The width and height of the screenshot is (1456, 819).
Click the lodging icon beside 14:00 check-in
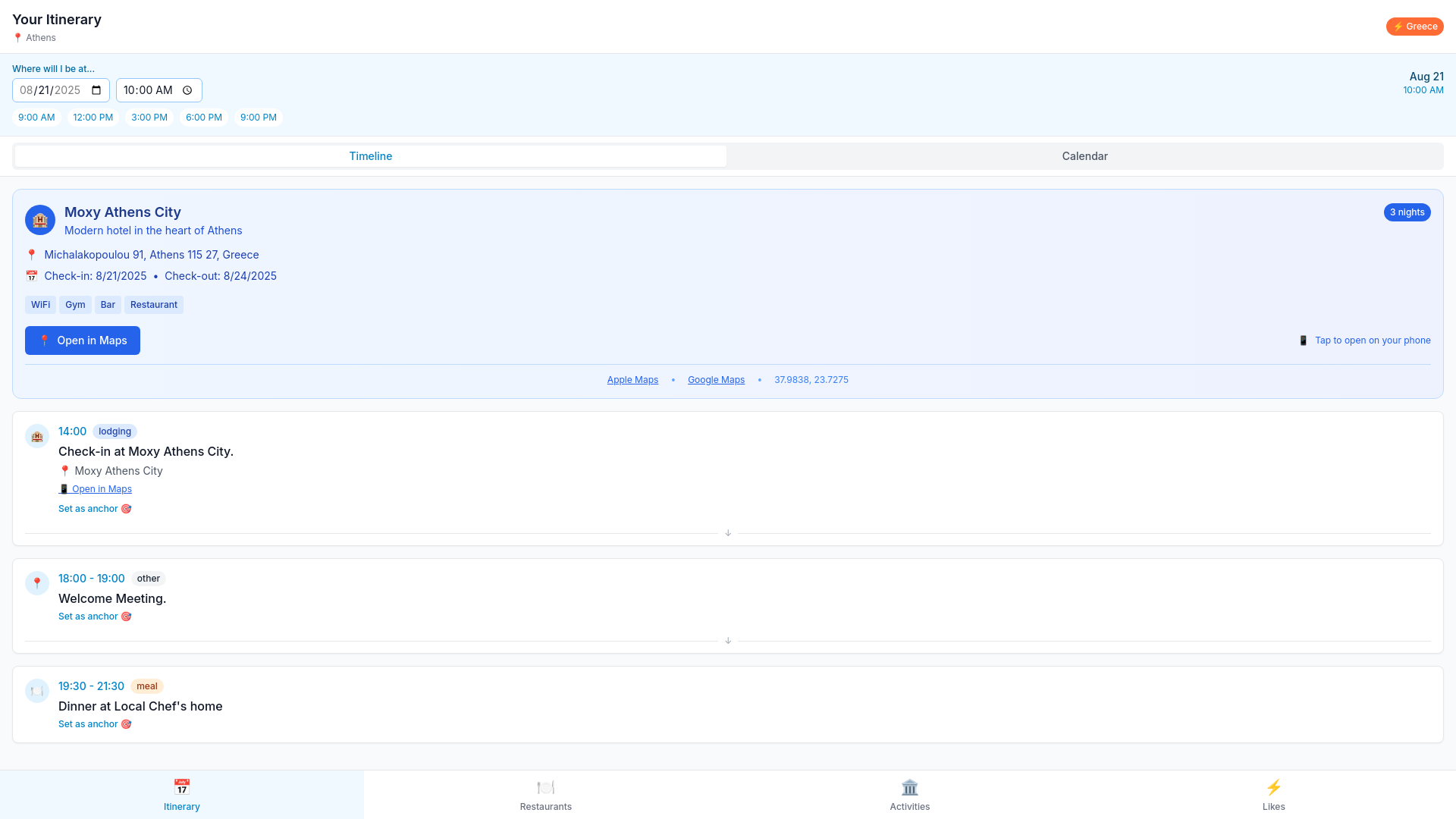point(37,436)
